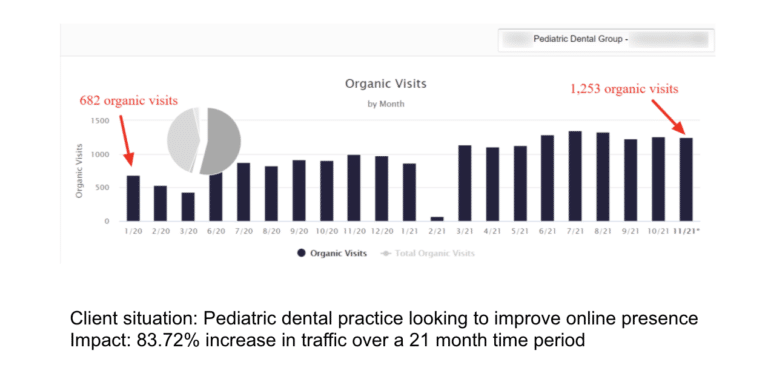768x385 pixels.
Task: Click the Organic Visits y-axis label
Action: point(79,171)
